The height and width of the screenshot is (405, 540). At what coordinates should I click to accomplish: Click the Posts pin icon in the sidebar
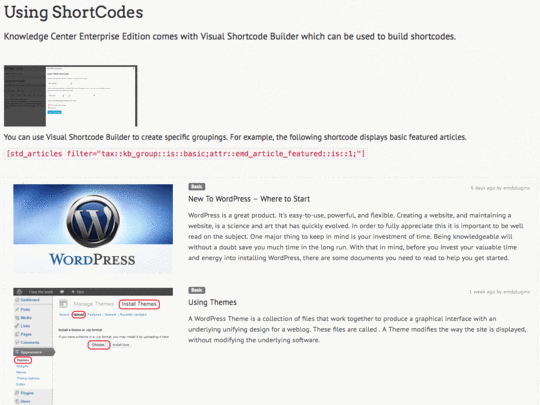click(17, 309)
